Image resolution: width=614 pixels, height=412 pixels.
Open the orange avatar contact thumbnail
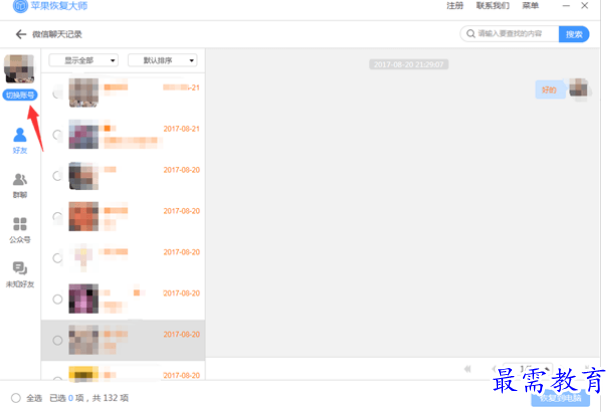pos(83,216)
